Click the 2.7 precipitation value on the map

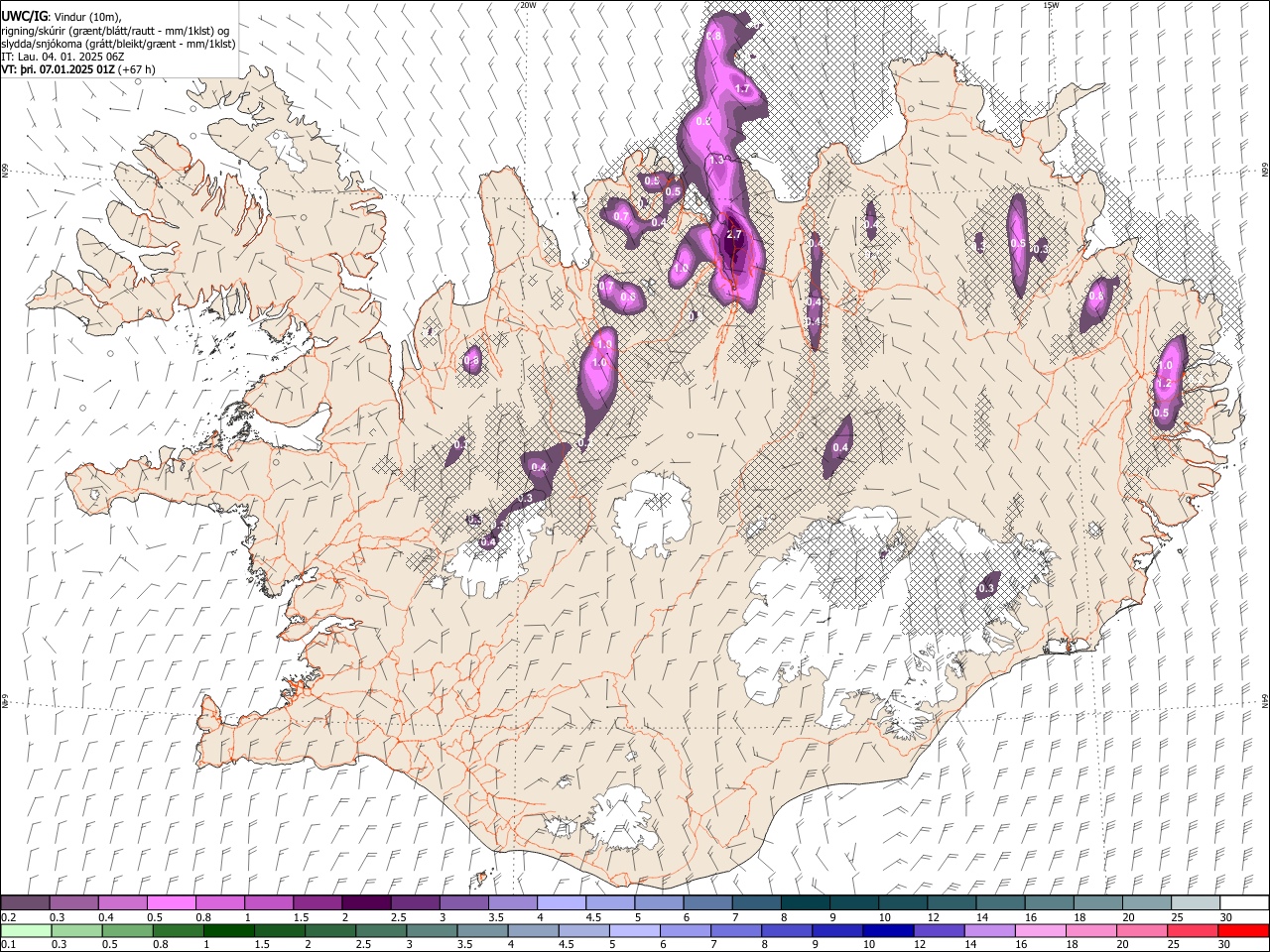click(x=734, y=235)
